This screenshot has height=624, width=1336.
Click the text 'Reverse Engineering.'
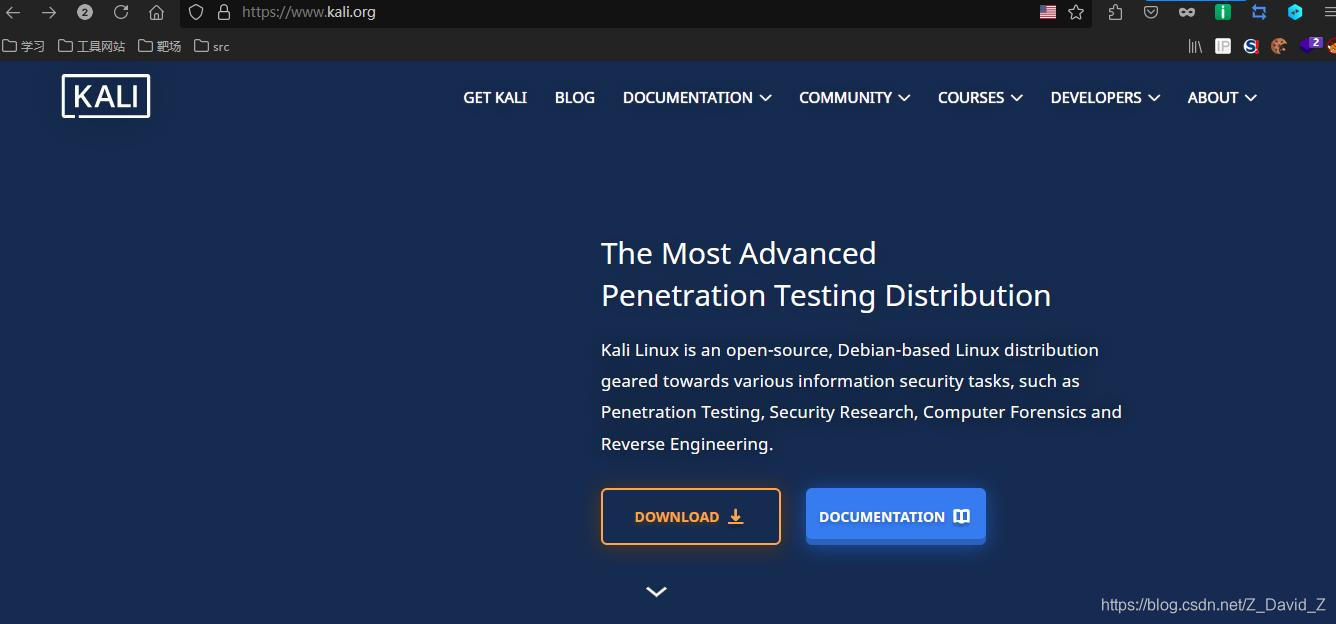(x=687, y=444)
